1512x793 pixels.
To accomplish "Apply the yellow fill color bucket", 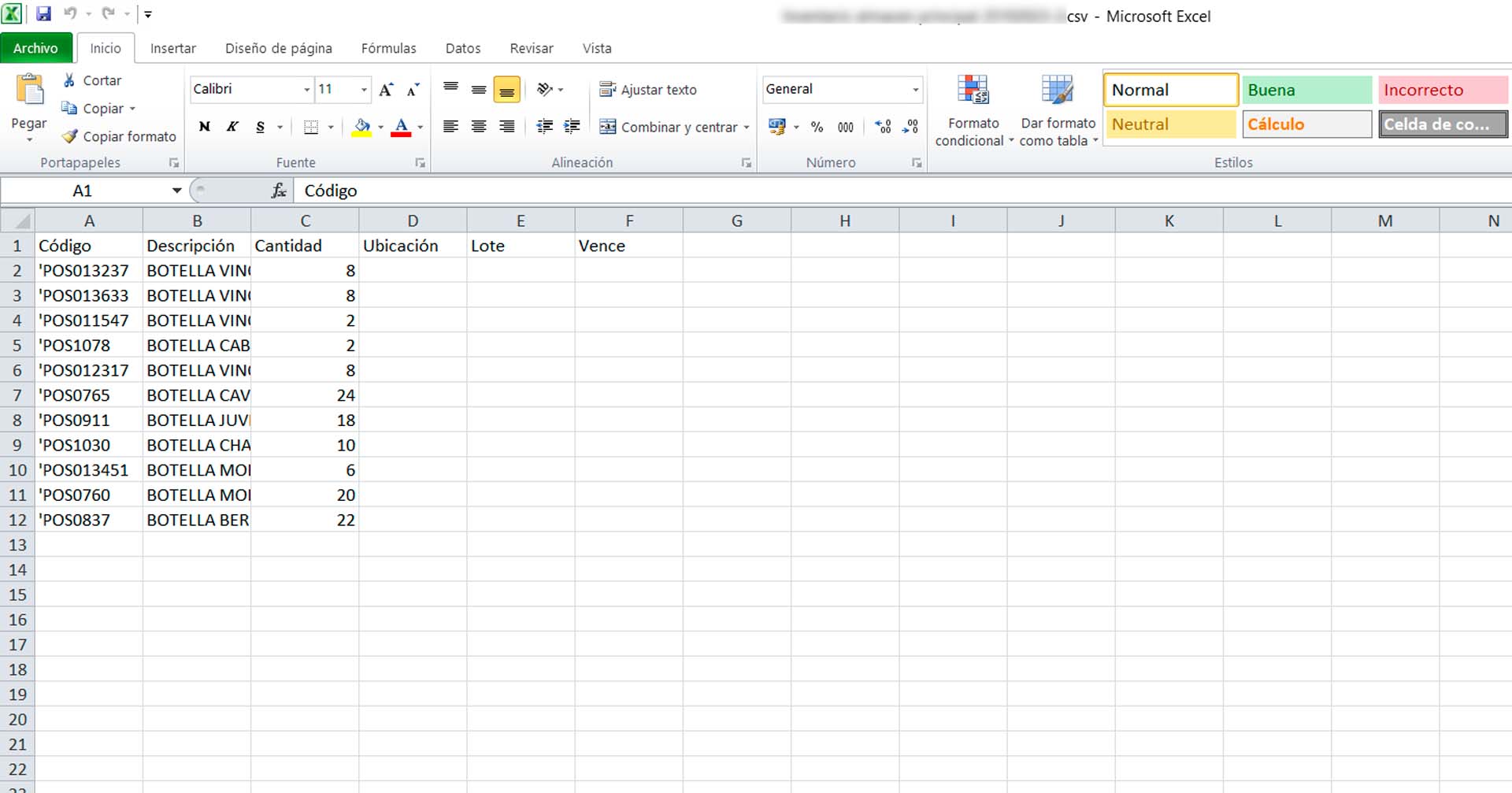I will (361, 127).
